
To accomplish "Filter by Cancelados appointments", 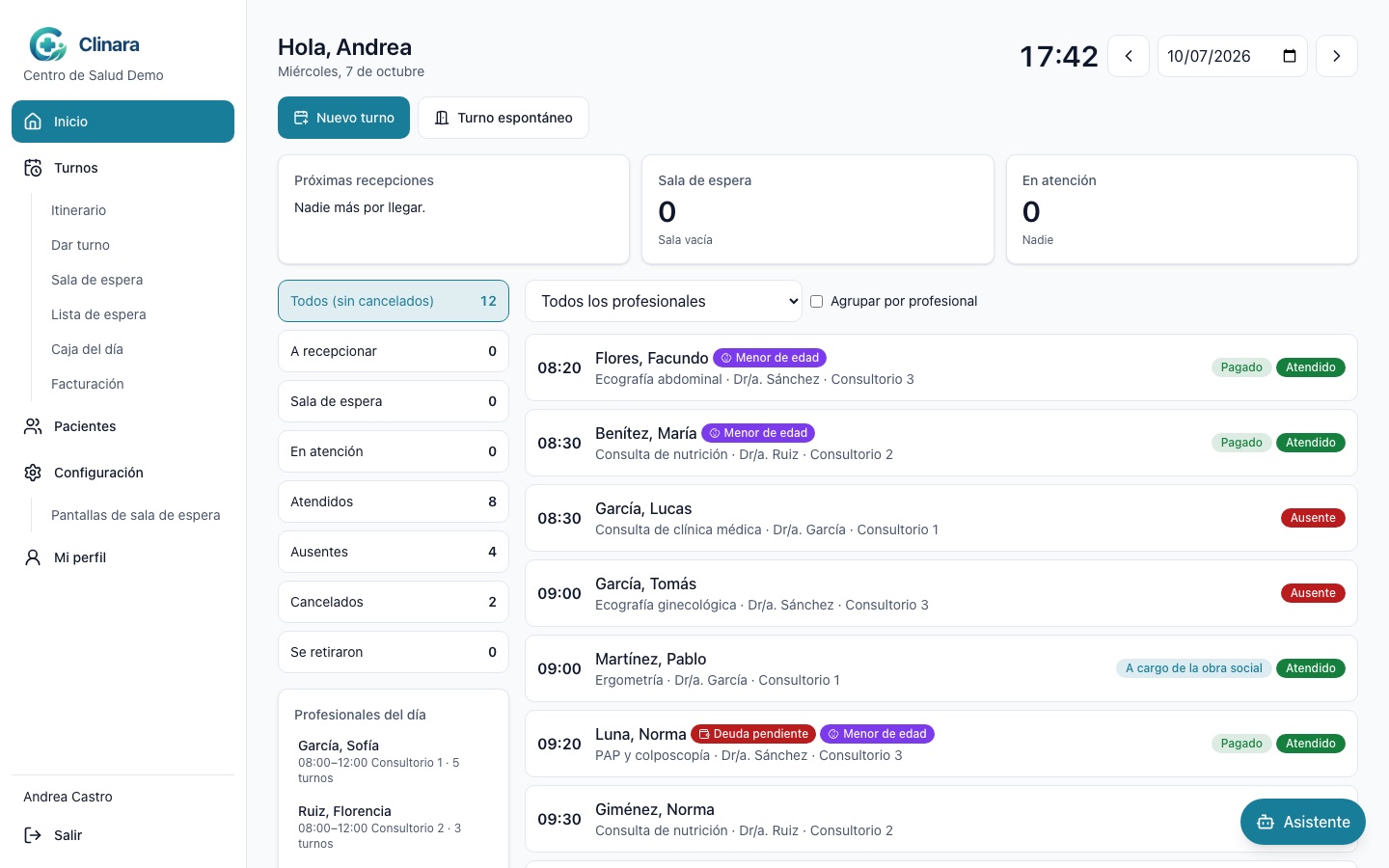I will click(x=394, y=602).
